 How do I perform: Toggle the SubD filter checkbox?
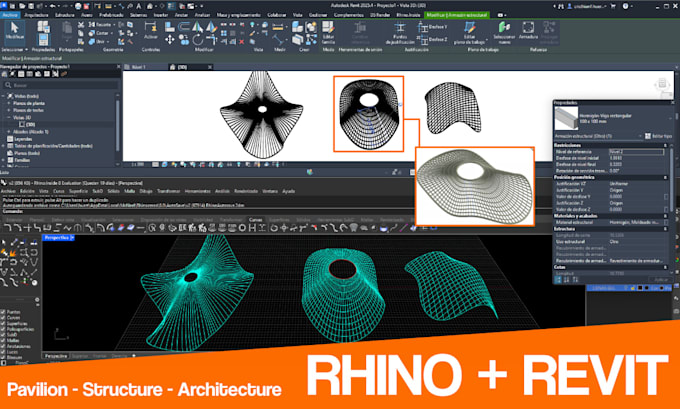coord(3,335)
